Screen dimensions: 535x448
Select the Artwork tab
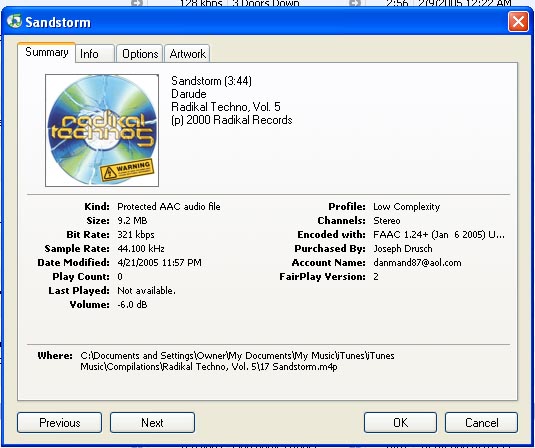(187, 54)
